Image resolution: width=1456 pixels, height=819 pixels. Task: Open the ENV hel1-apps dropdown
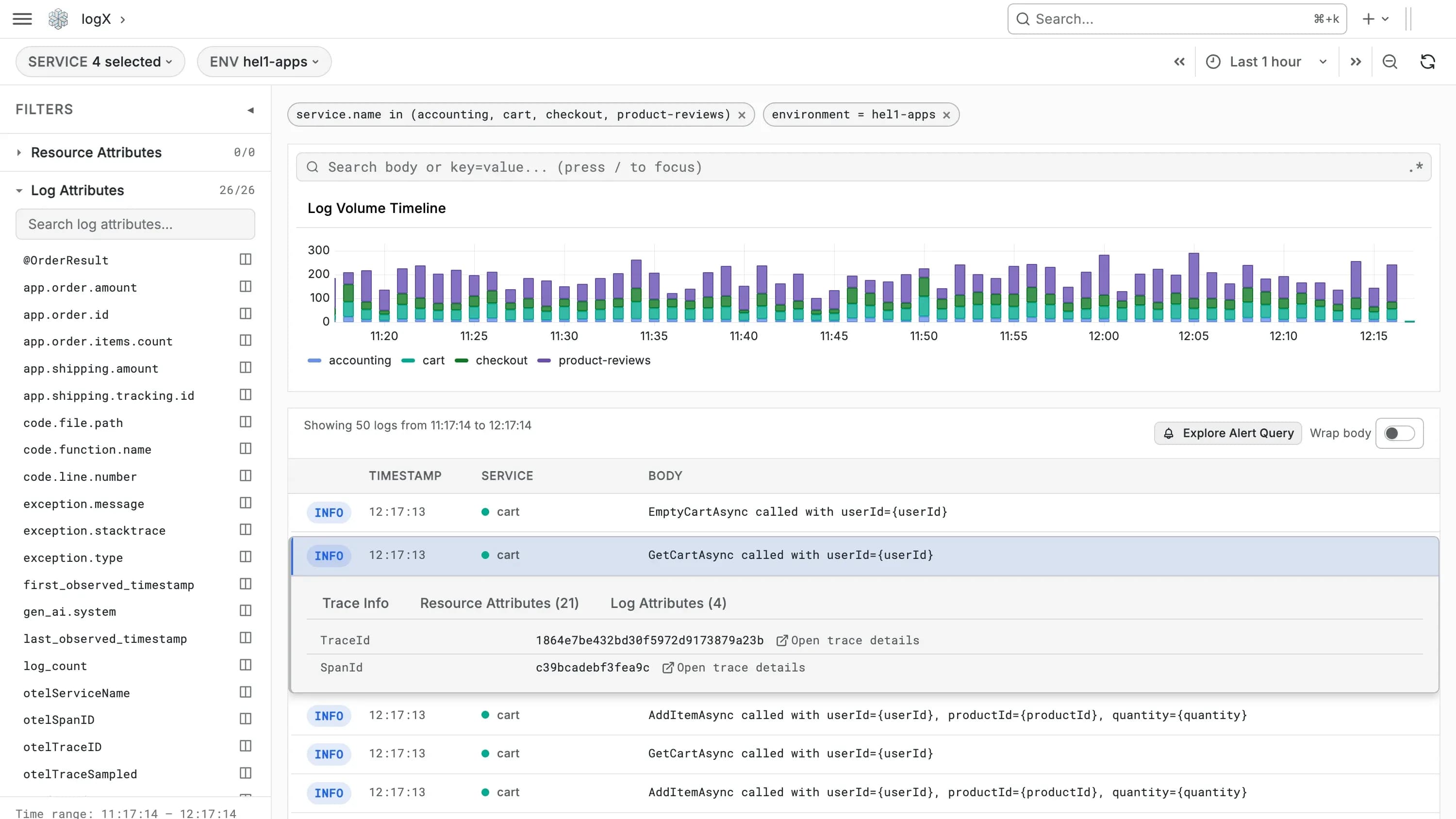click(264, 62)
